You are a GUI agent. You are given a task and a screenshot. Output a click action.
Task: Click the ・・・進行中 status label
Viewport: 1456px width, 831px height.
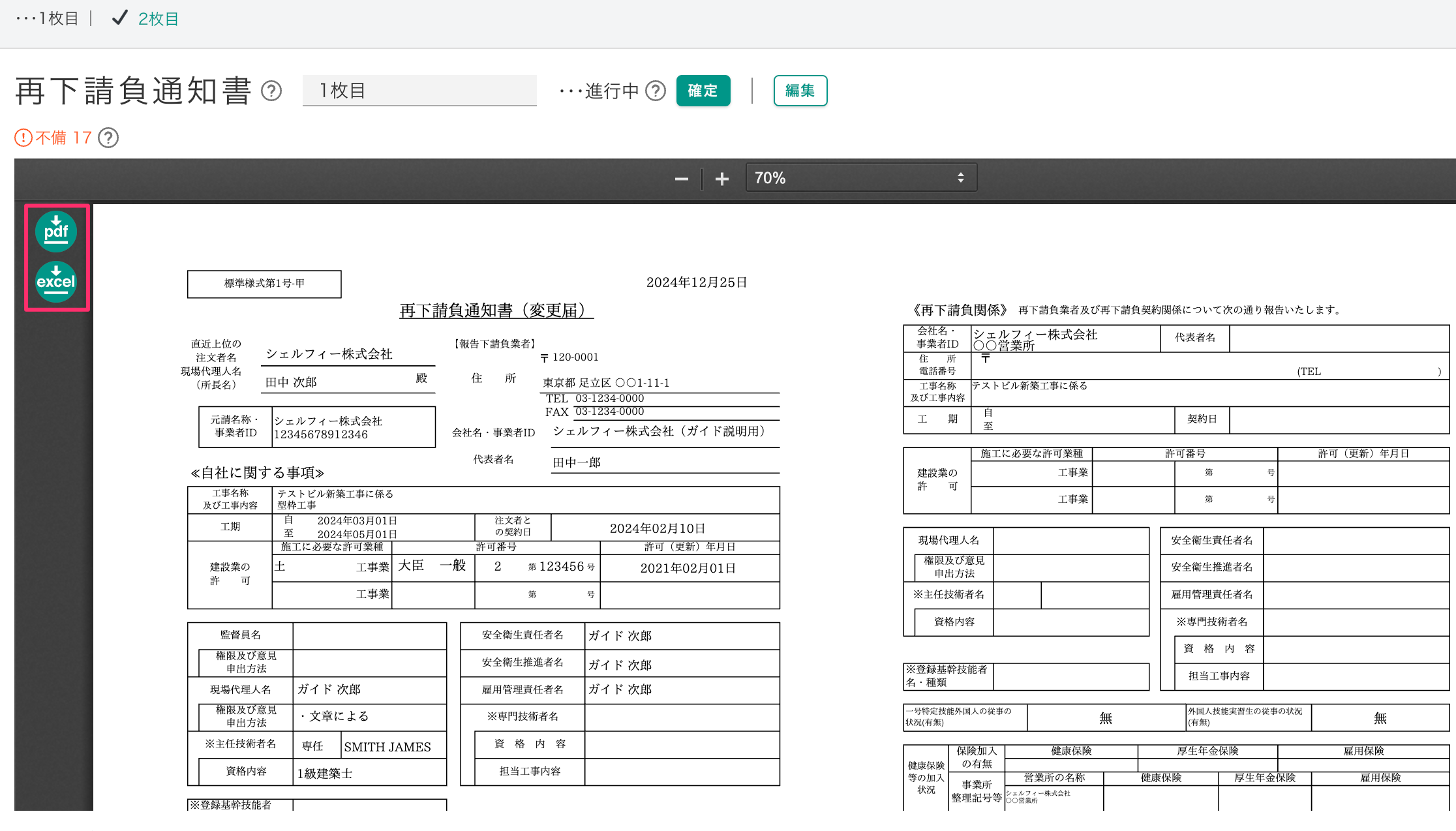pyautogui.click(x=599, y=91)
